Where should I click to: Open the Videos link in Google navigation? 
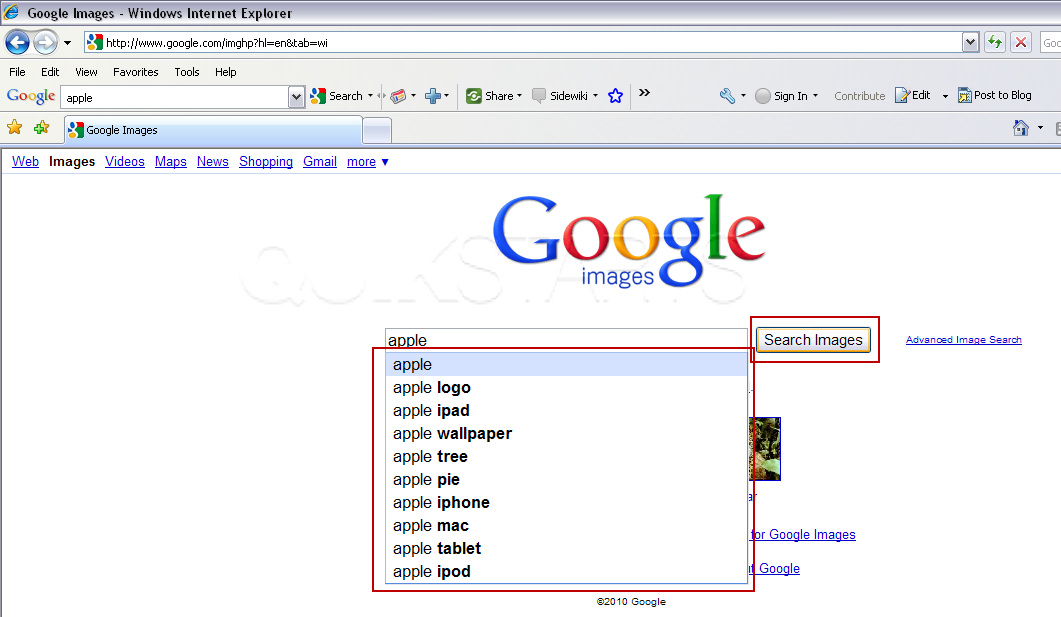(x=125, y=162)
